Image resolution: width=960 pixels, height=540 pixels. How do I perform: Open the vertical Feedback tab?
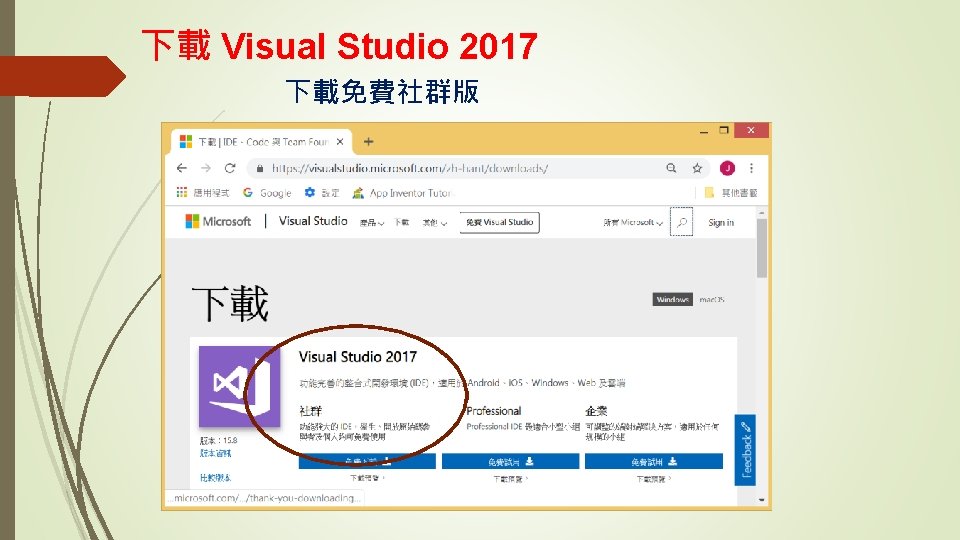(745, 450)
